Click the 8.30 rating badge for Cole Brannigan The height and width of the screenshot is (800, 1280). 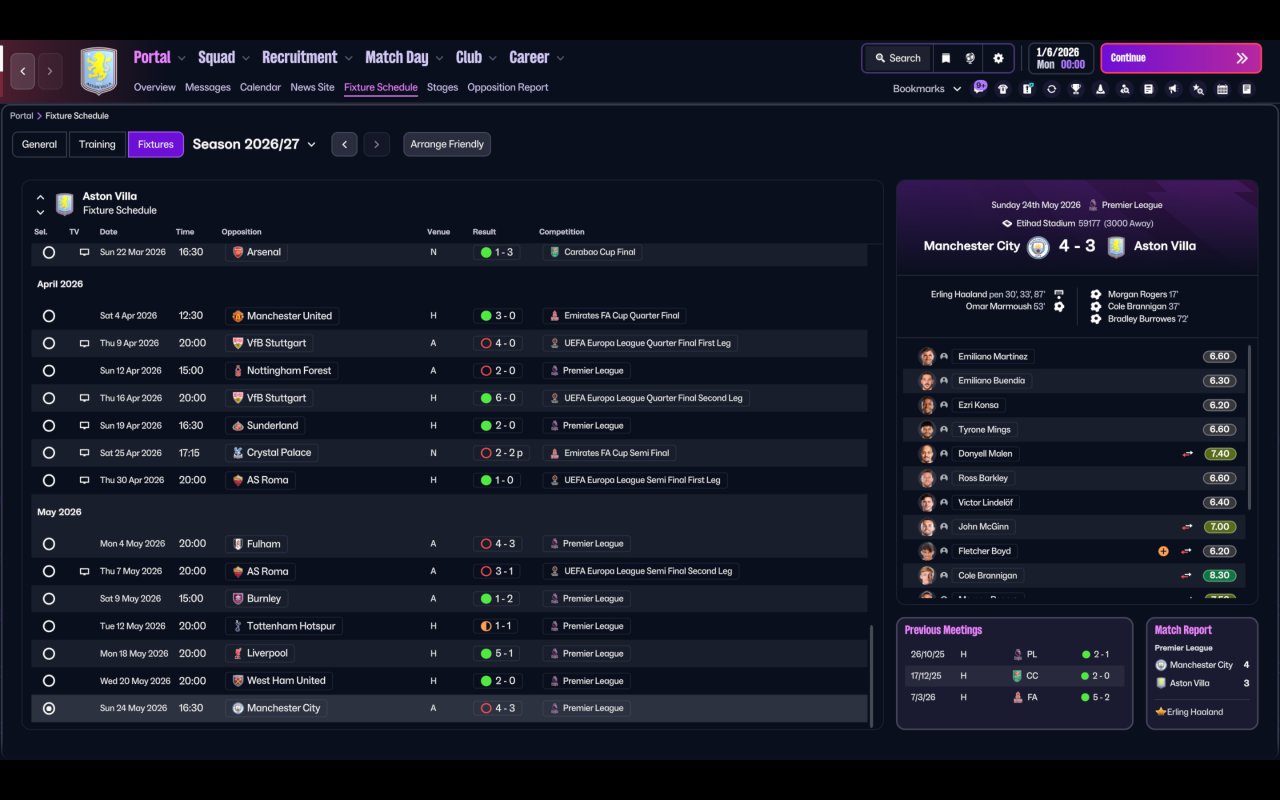1219,575
